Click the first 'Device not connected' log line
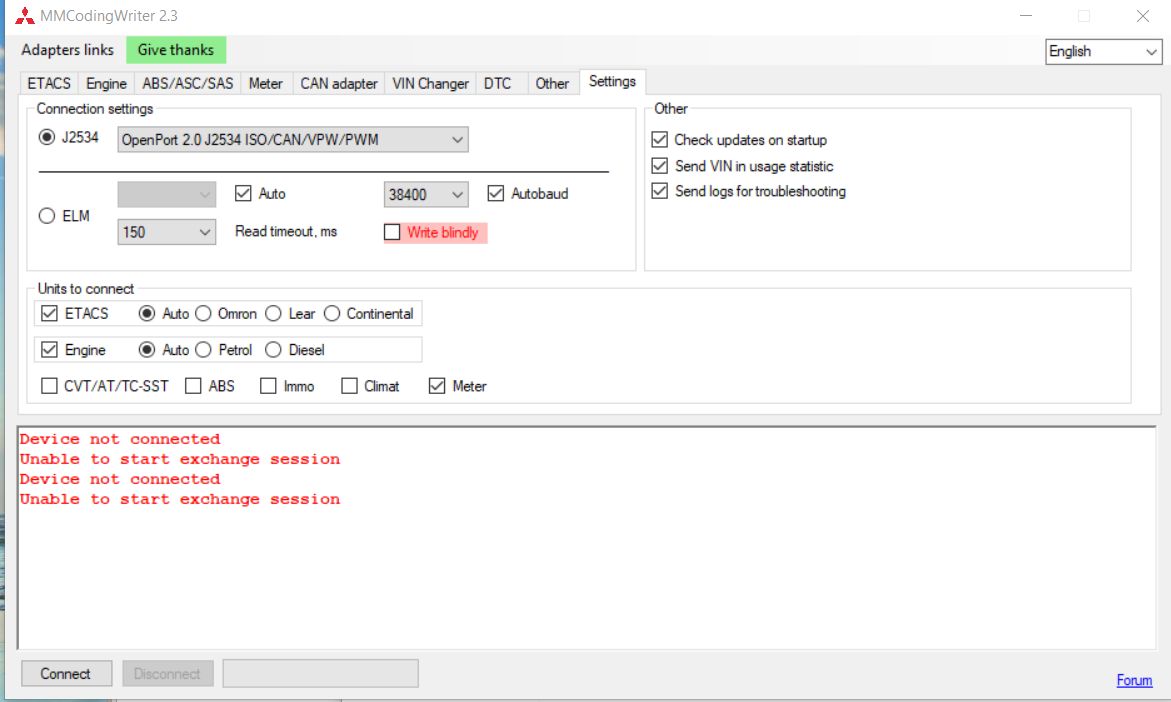The width and height of the screenshot is (1171, 702). (x=120, y=439)
